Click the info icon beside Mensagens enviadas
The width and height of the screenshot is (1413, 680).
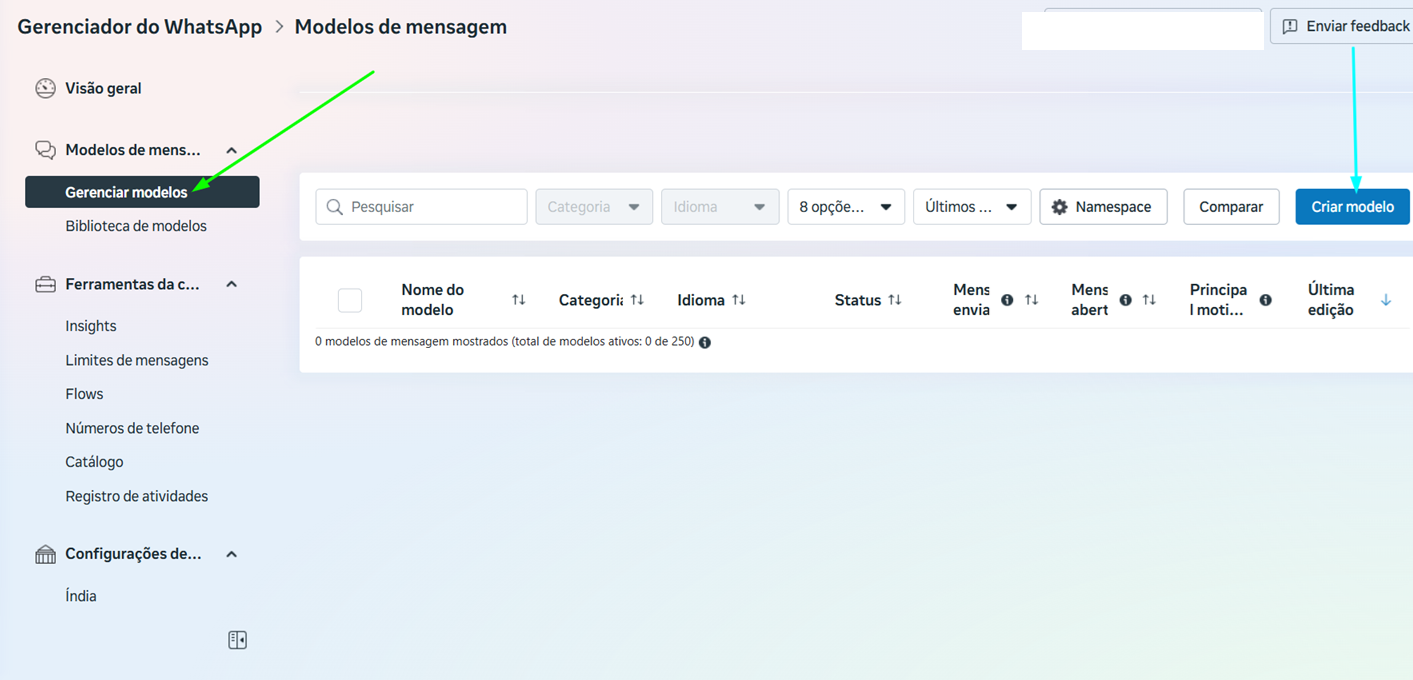pyautogui.click(x=1007, y=300)
